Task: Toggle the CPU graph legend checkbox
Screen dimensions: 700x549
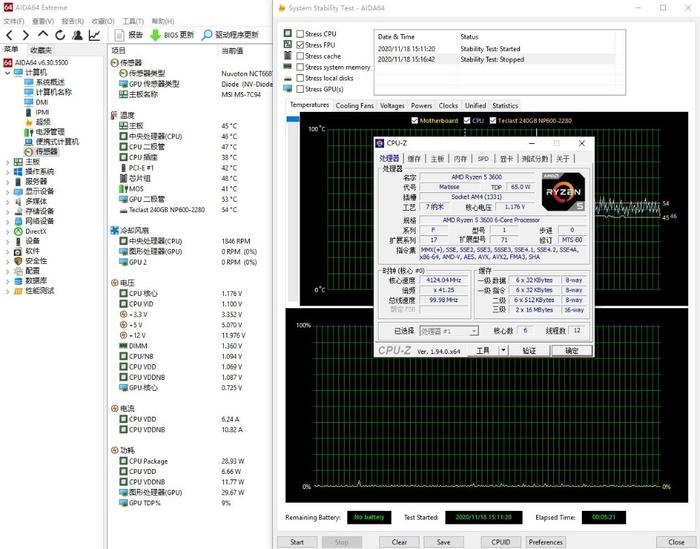Action: [467, 121]
